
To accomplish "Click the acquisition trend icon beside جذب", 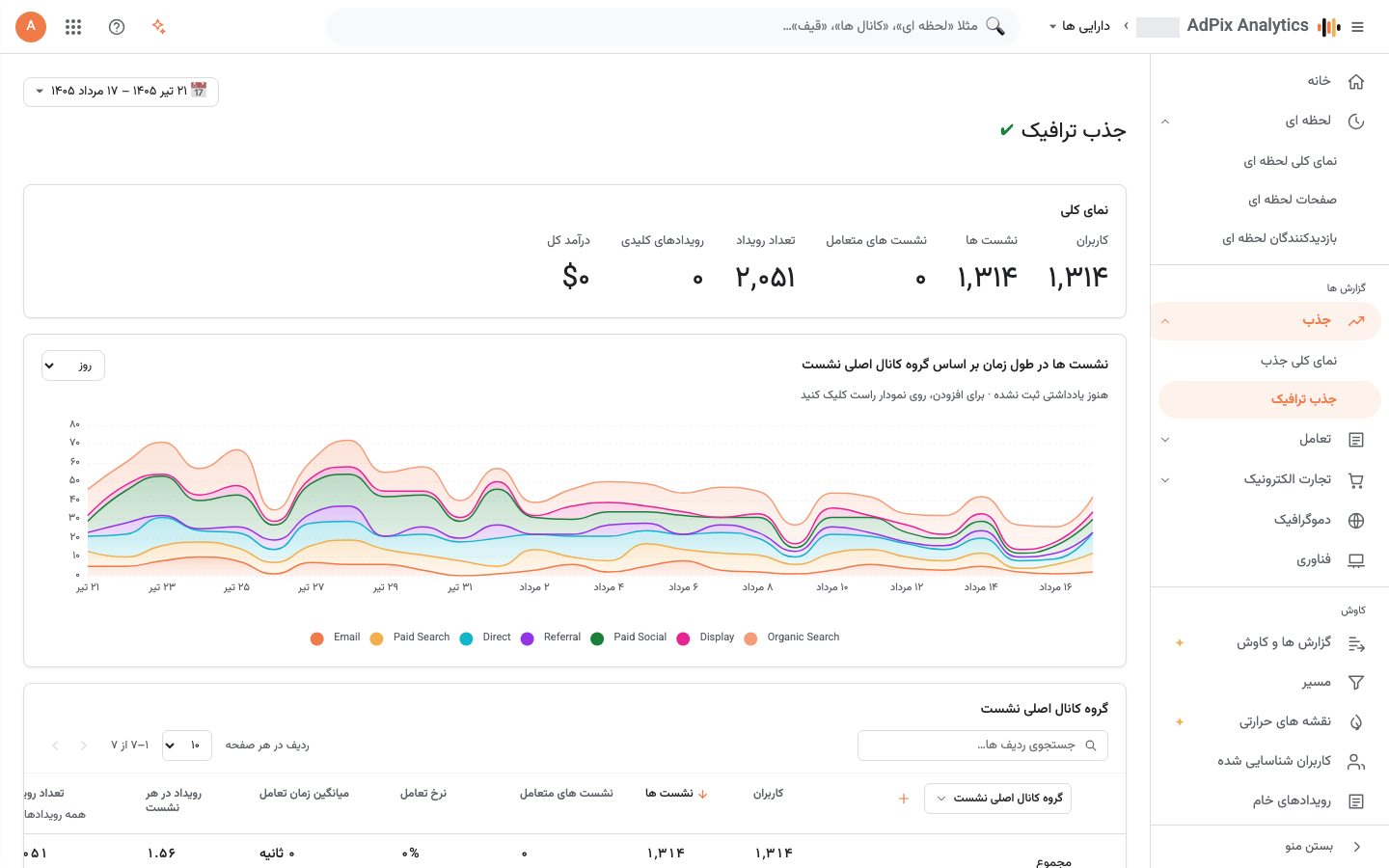I will [x=1356, y=320].
